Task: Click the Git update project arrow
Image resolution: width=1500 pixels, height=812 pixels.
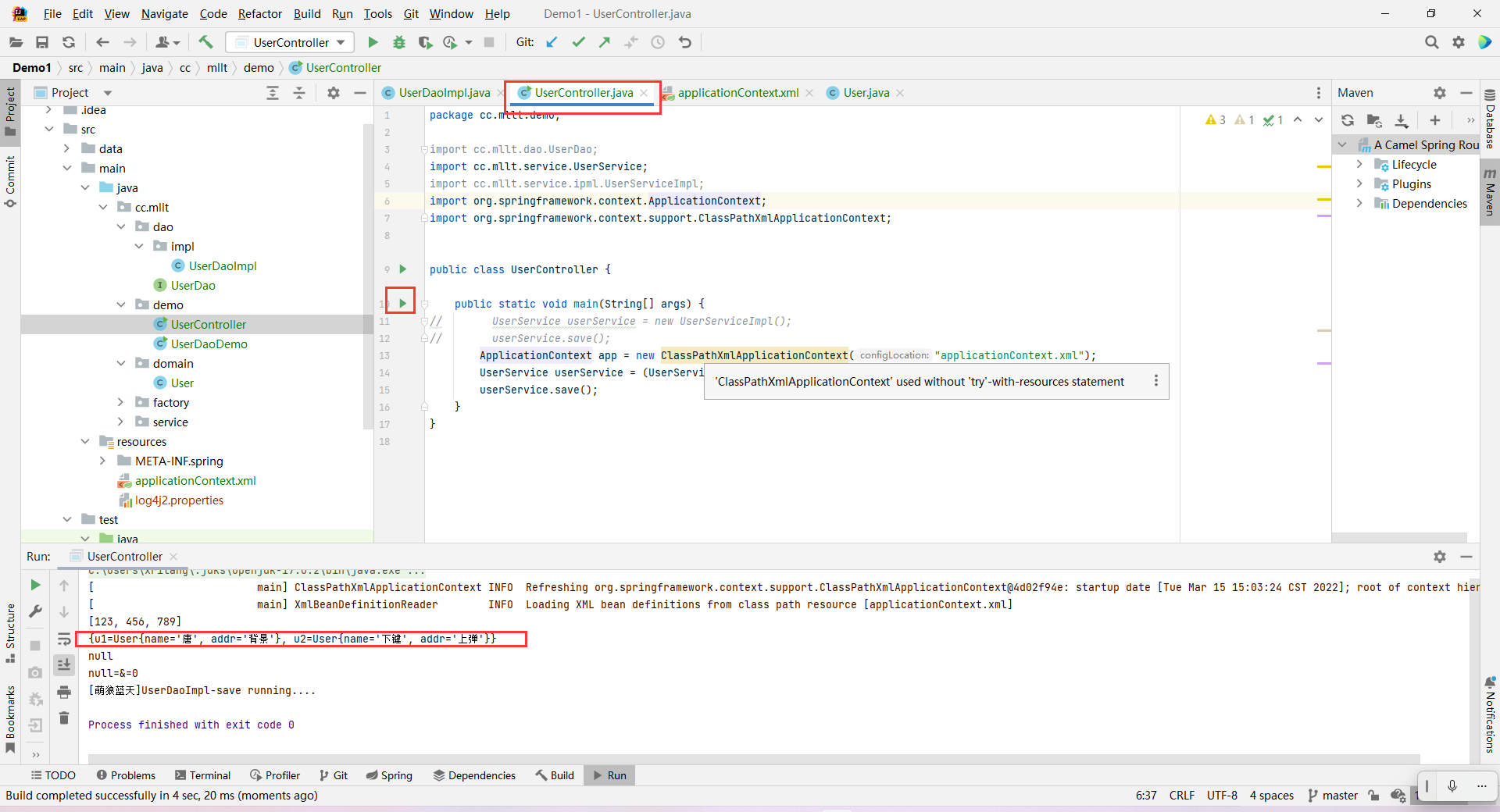Action: [552, 42]
